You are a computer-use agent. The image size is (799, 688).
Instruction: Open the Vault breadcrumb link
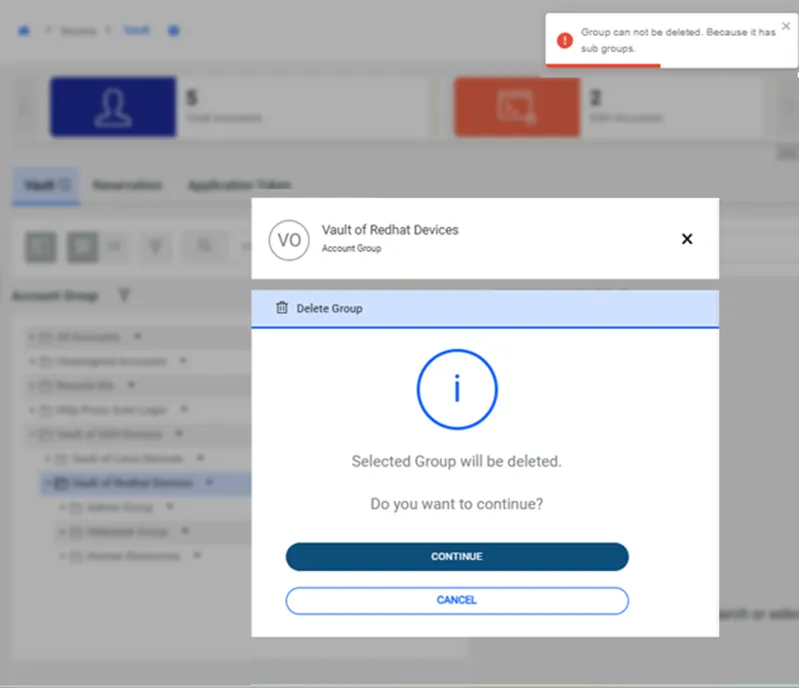[x=137, y=31]
